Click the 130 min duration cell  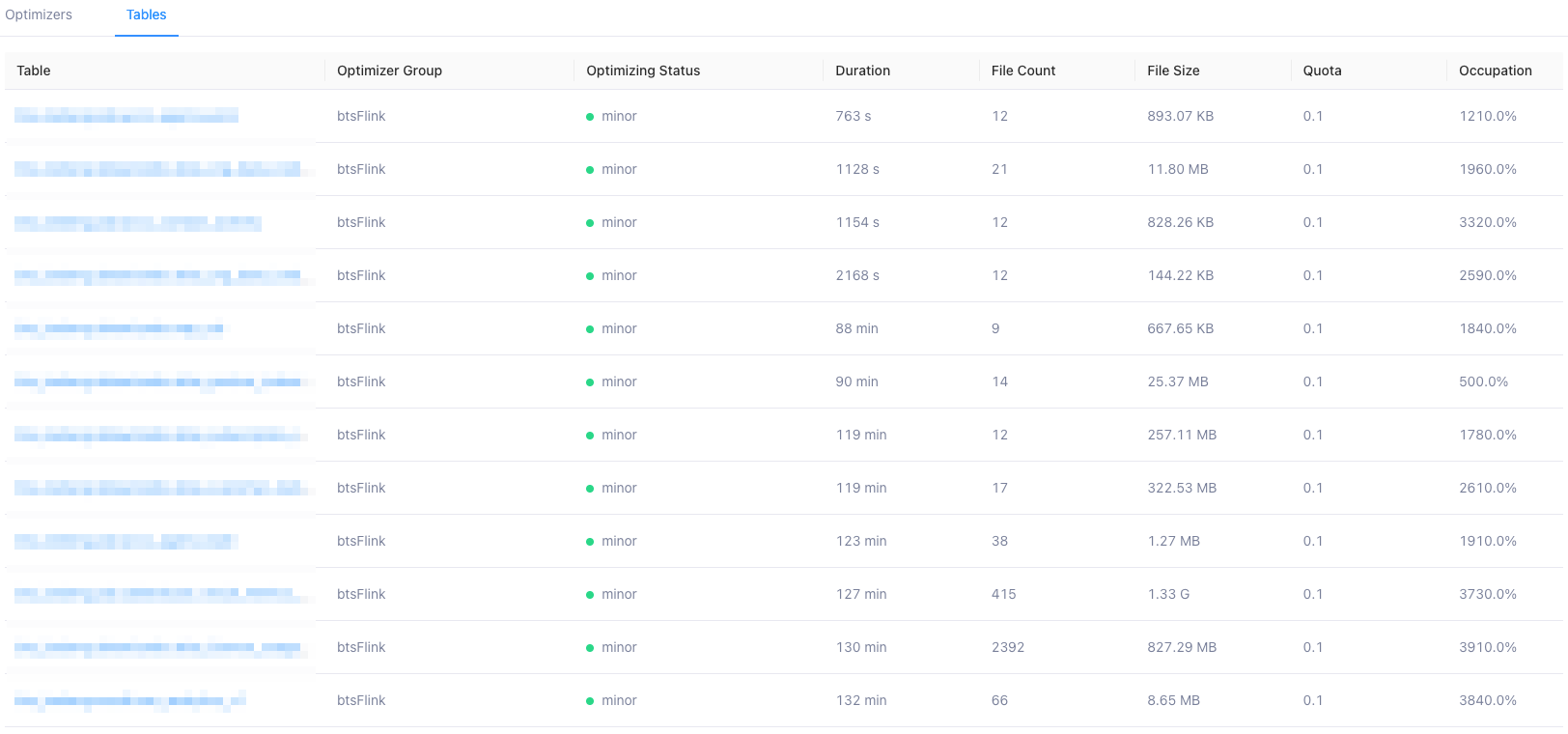[861, 647]
